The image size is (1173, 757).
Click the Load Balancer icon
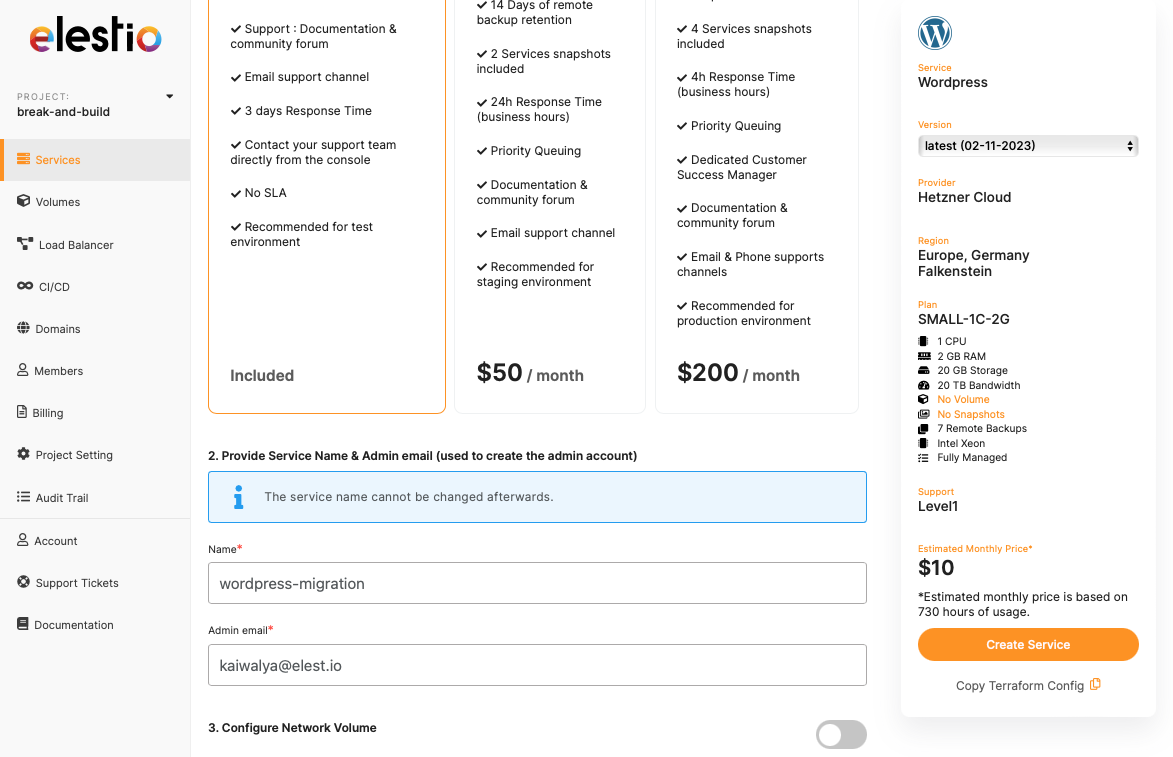point(25,244)
